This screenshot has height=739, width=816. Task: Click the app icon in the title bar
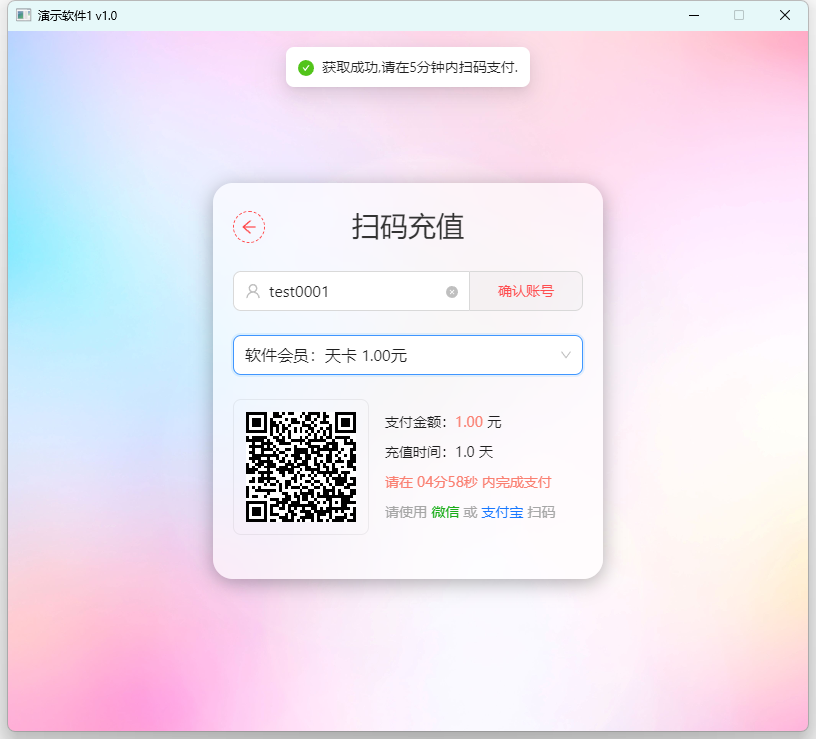tap(23, 15)
